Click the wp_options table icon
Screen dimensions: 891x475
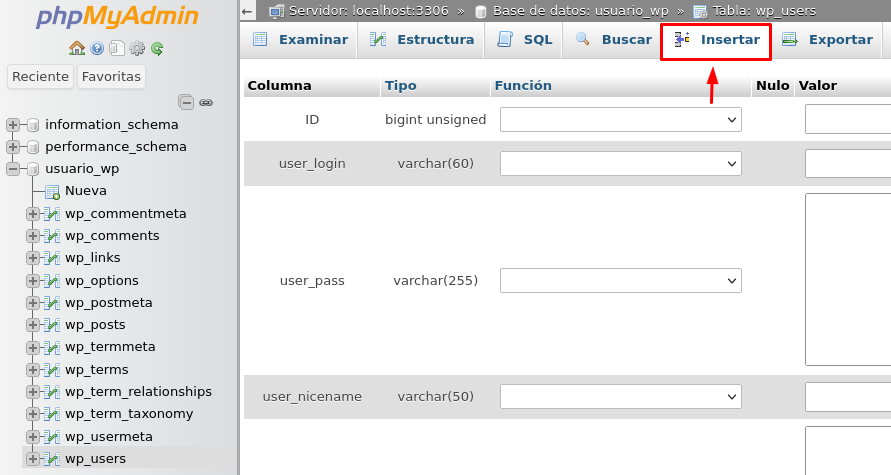pos(52,281)
